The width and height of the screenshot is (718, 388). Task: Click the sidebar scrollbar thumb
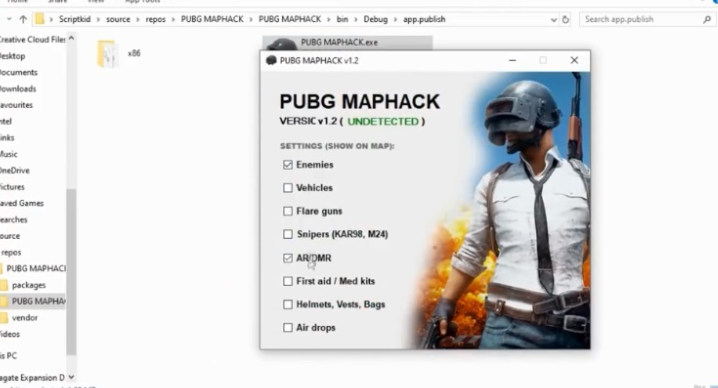point(71,272)
